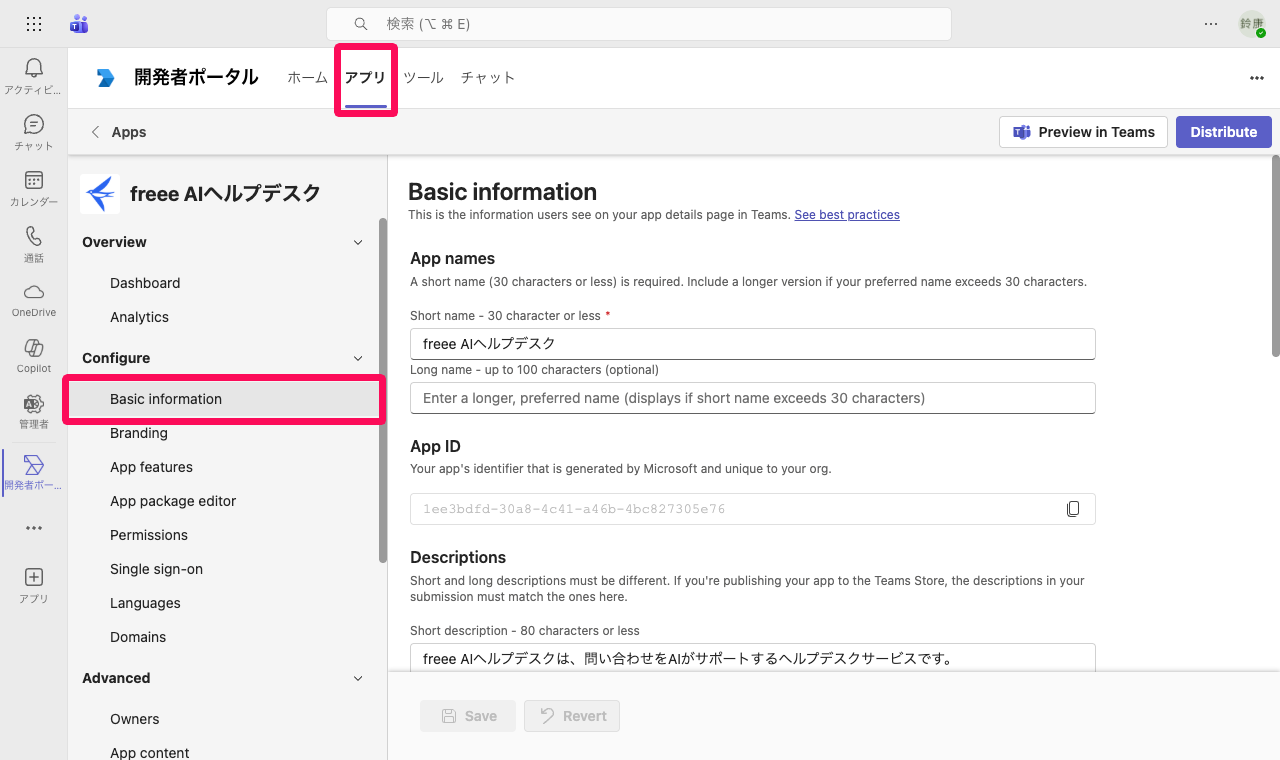Click the main content scrollbar
The width and height of the screenshot is (1280, 760).
(x=1275, y=255)
